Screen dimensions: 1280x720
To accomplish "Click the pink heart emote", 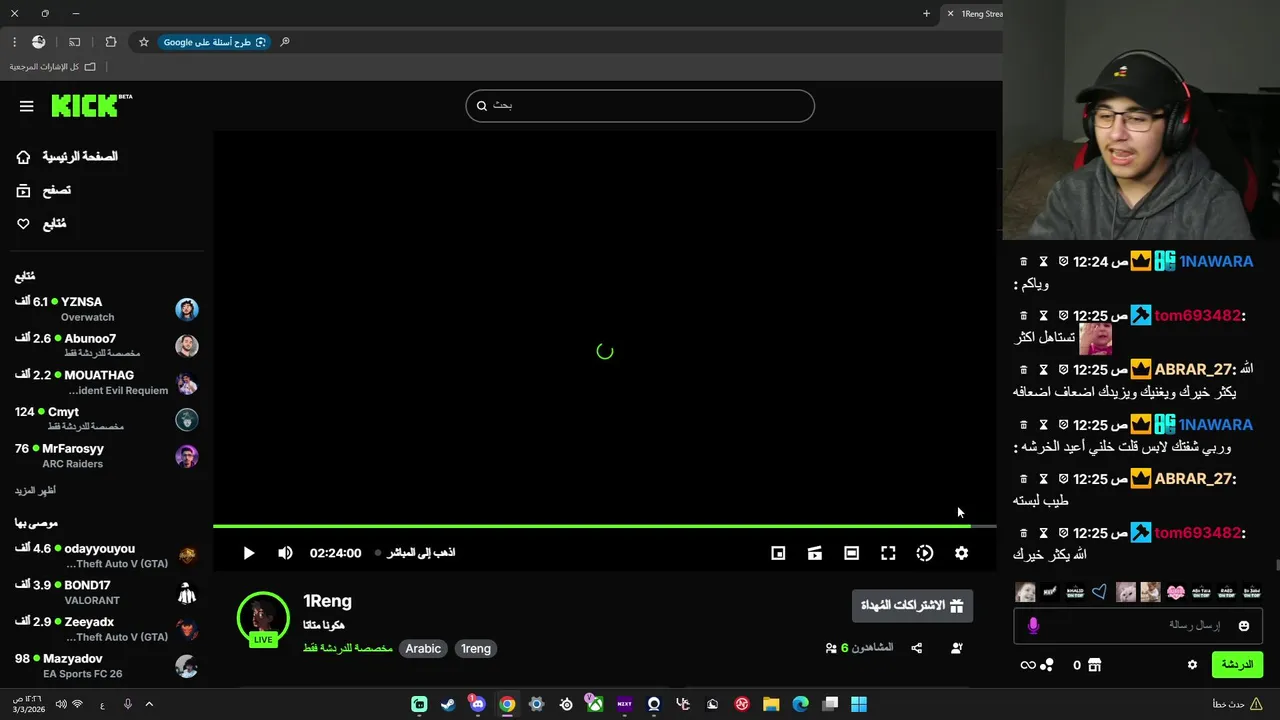I will click(x=1175, y=592).
